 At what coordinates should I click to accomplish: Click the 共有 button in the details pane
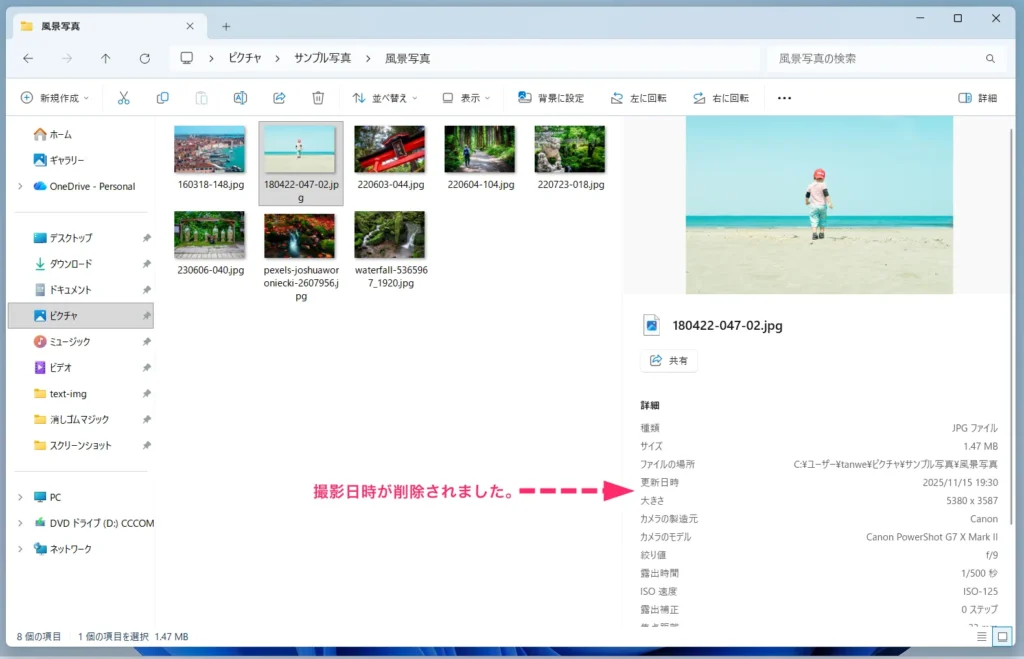point(668,360)
